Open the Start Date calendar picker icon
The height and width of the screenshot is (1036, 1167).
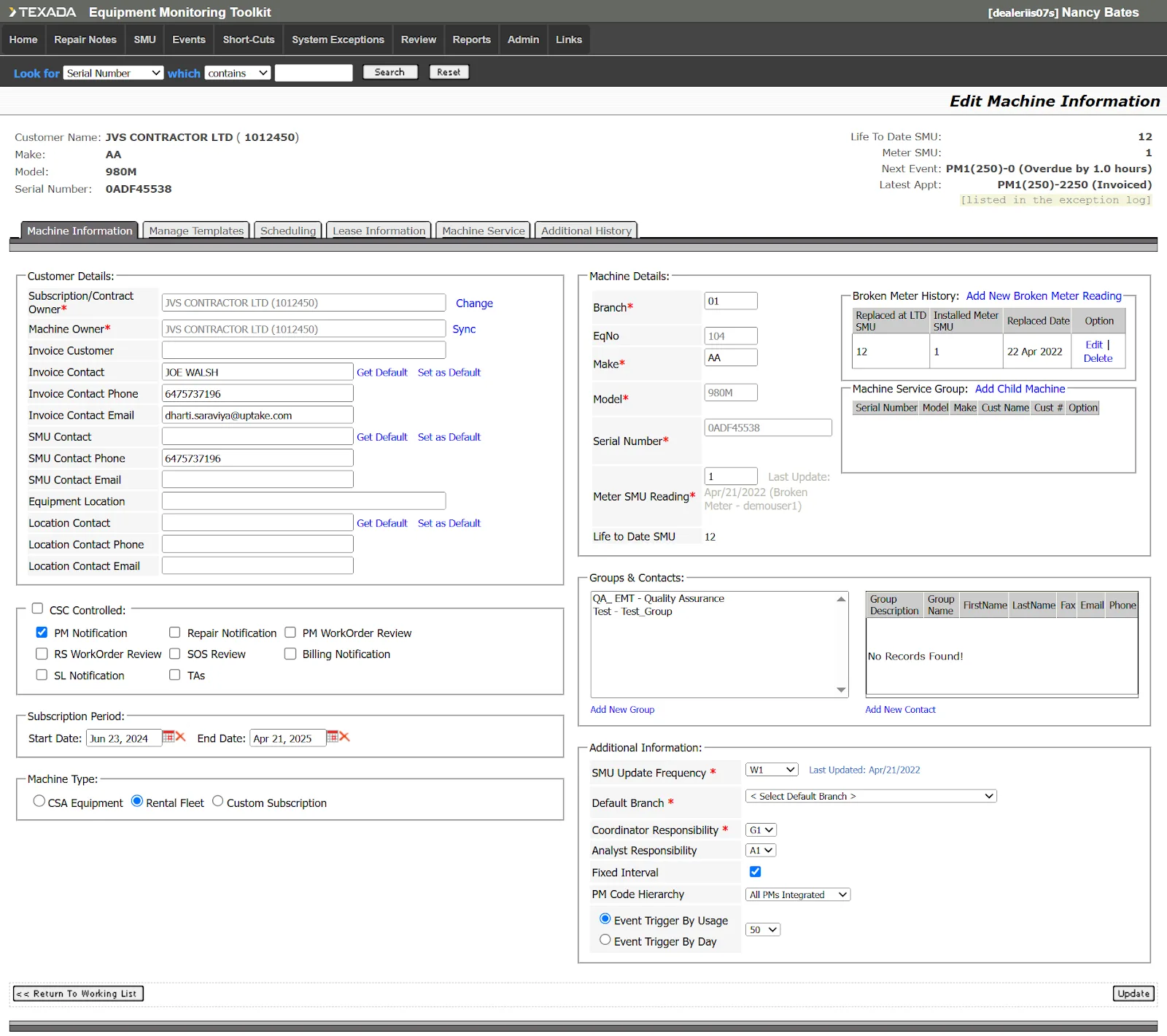click(168, 737)
